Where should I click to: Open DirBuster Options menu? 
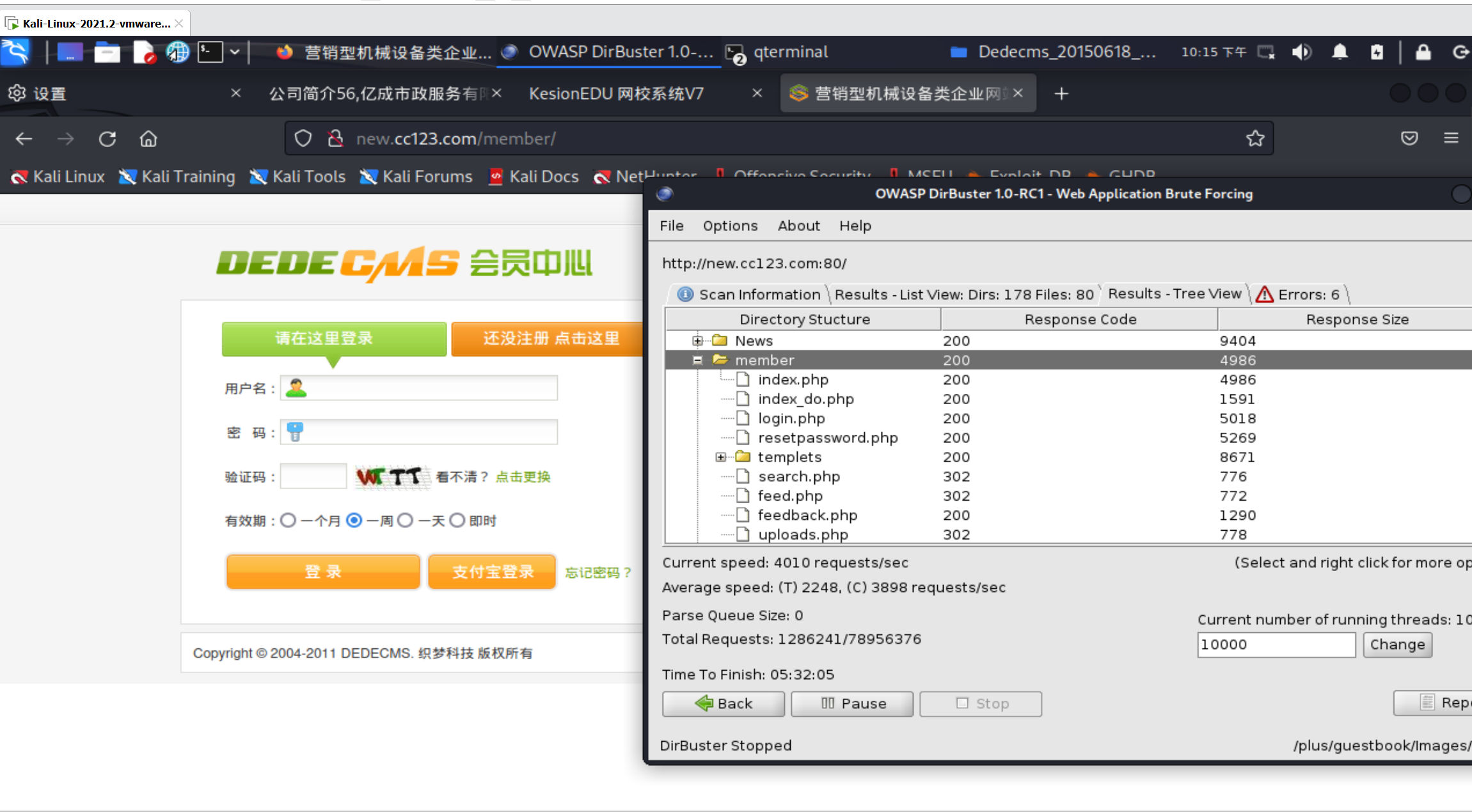[730, 226]
